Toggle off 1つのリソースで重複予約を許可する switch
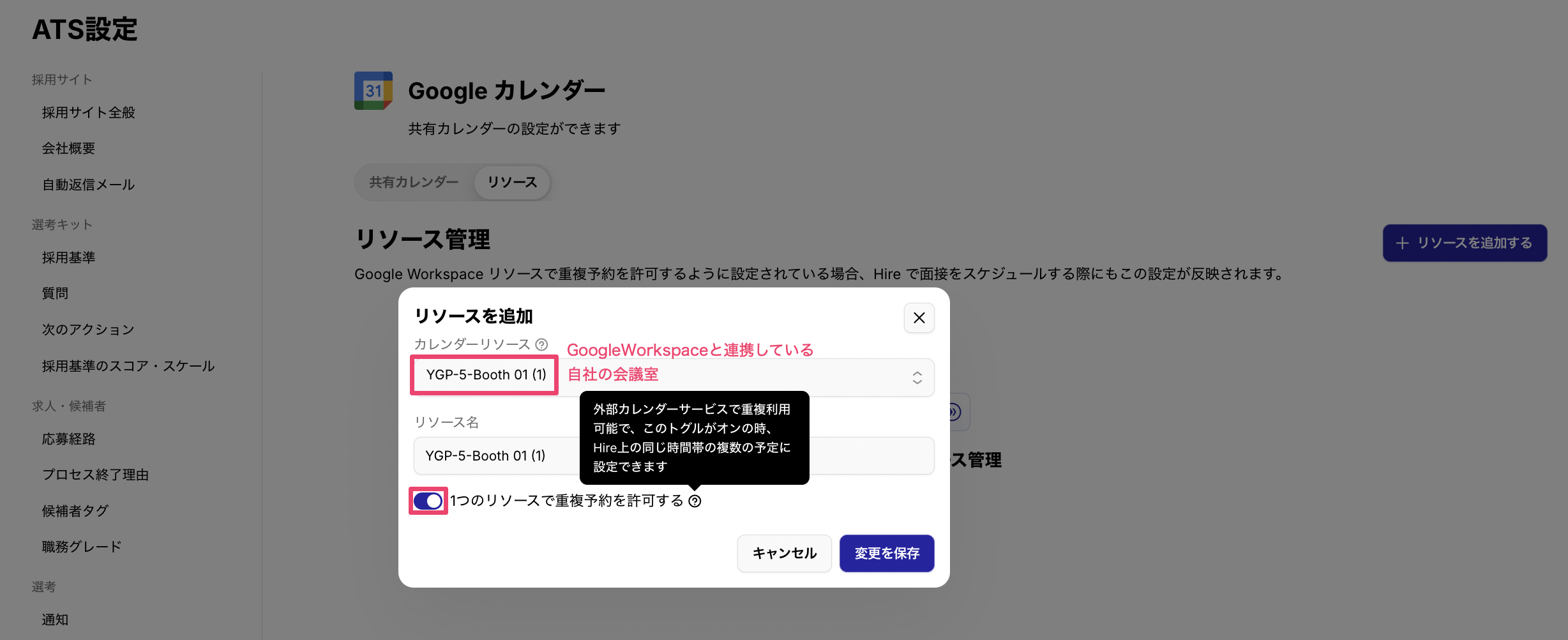This screenshot has height=640, width=1568. pyautogui.click(x=428, y=501)
